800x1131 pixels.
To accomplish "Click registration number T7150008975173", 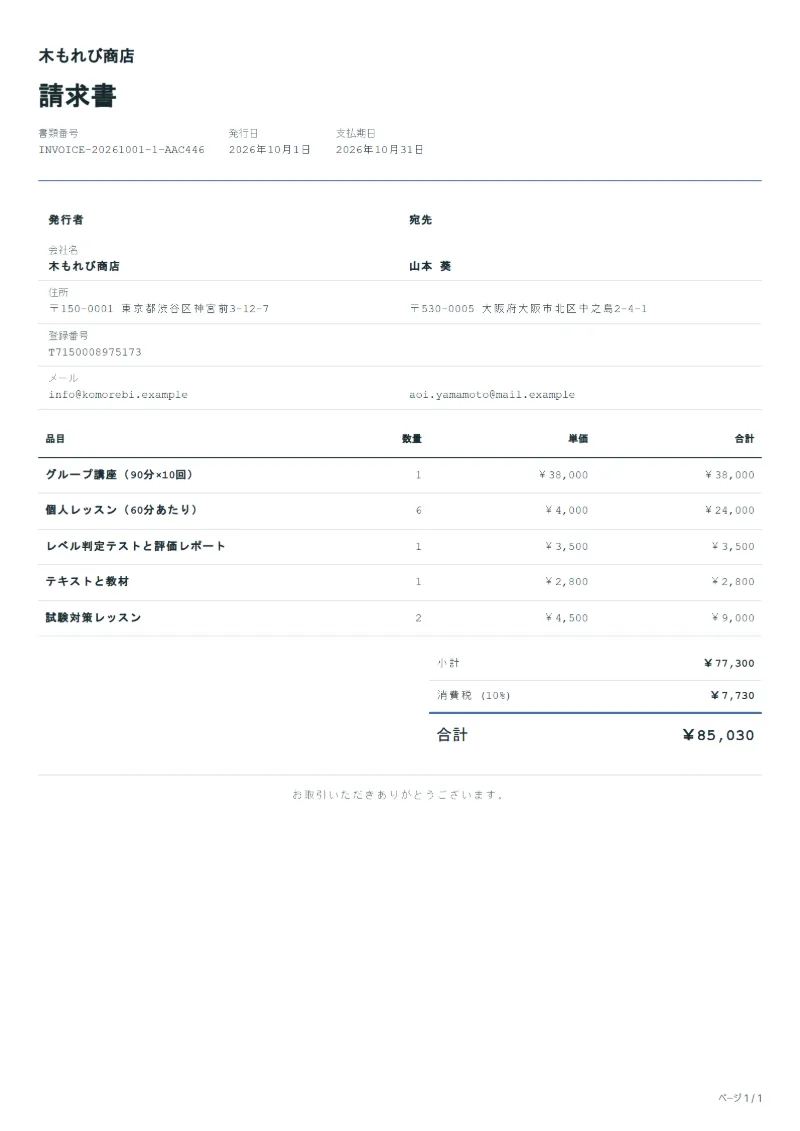I will [x=94, y=352].
